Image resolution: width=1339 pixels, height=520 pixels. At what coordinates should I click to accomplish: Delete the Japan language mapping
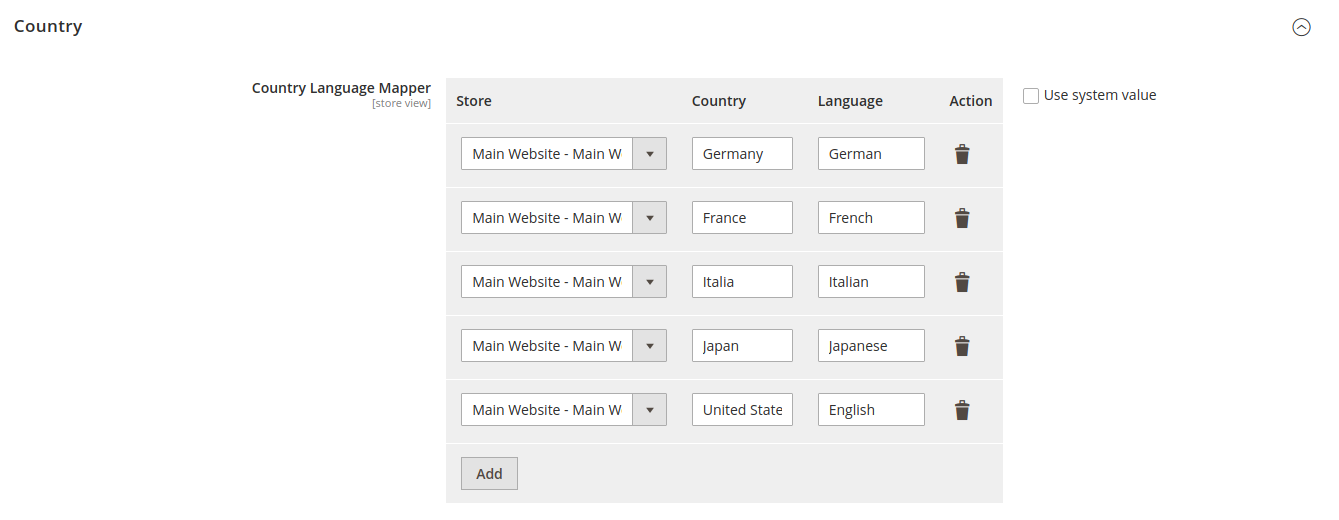click(961, 346)
